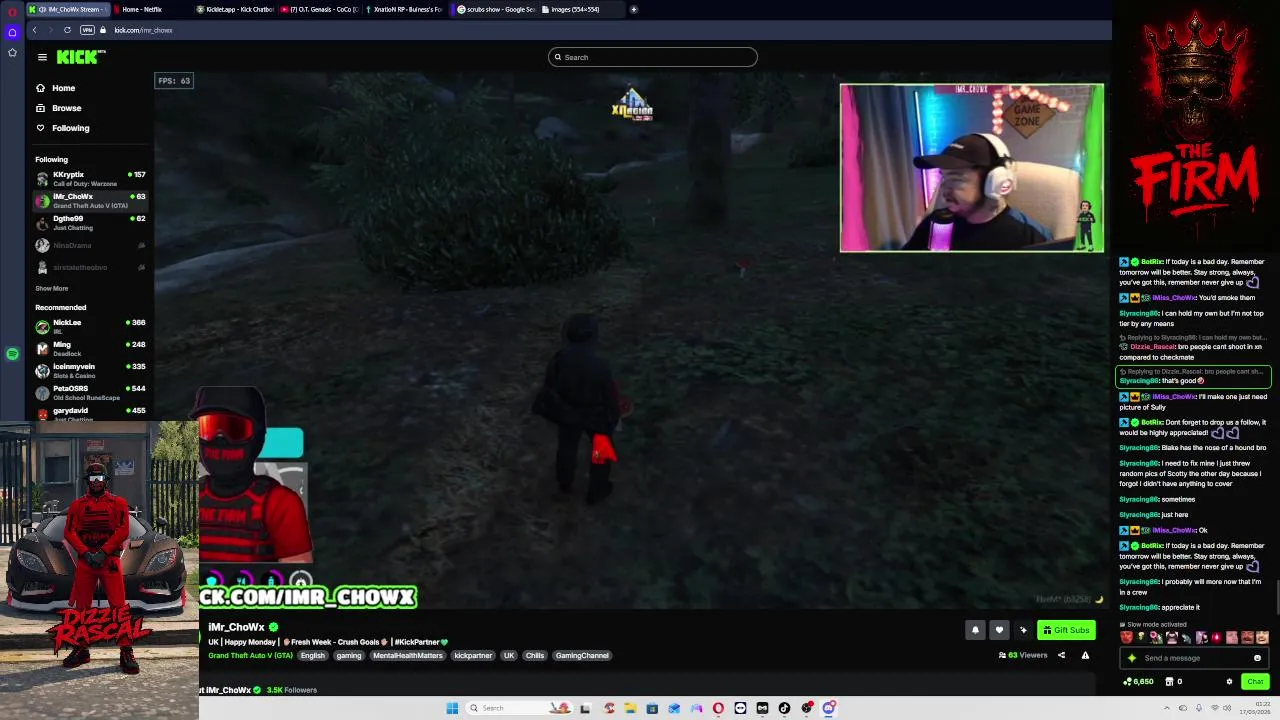Click the GamingChannel tag

582,656
